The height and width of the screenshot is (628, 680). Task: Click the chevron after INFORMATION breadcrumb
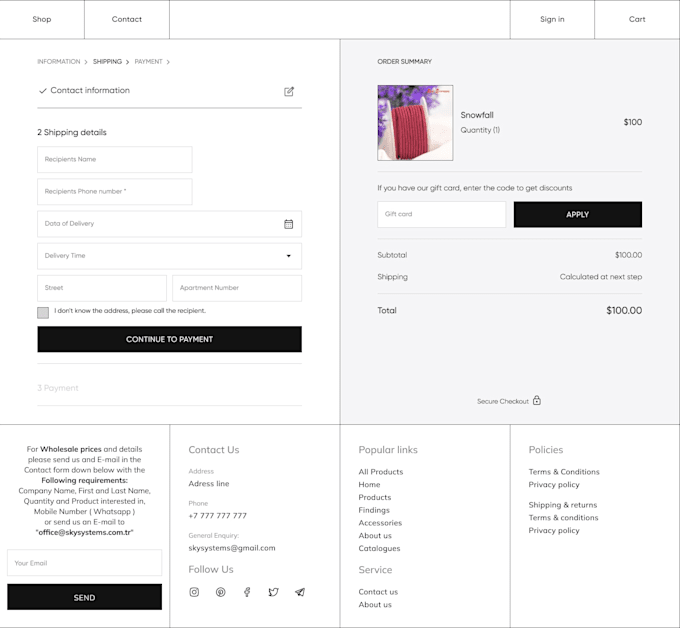click(x=85, y=62)
